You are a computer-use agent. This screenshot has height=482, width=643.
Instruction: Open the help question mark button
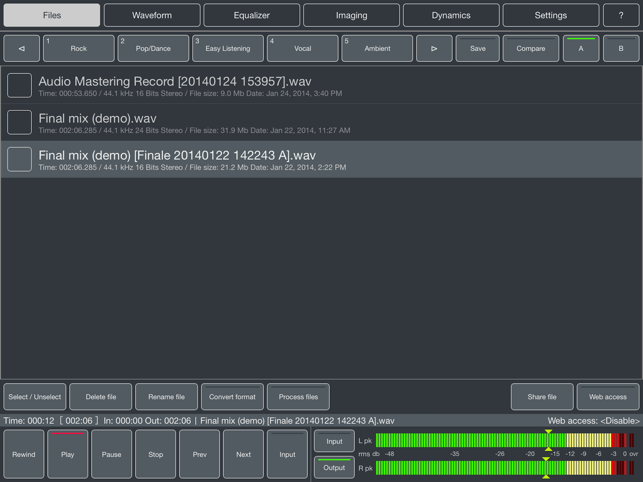[621, 16]
